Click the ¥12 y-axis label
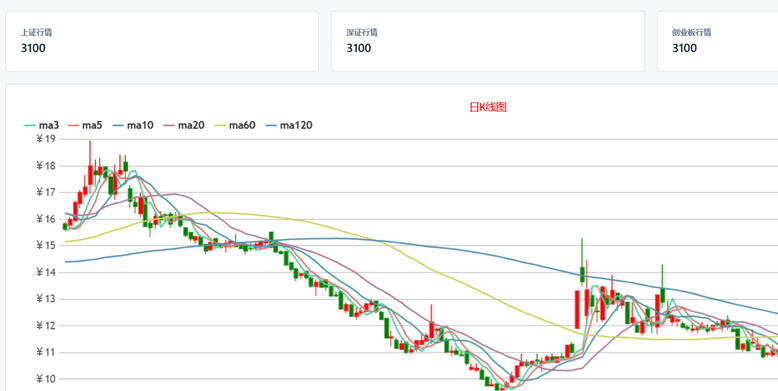778x391 pixels. point(47,326)
